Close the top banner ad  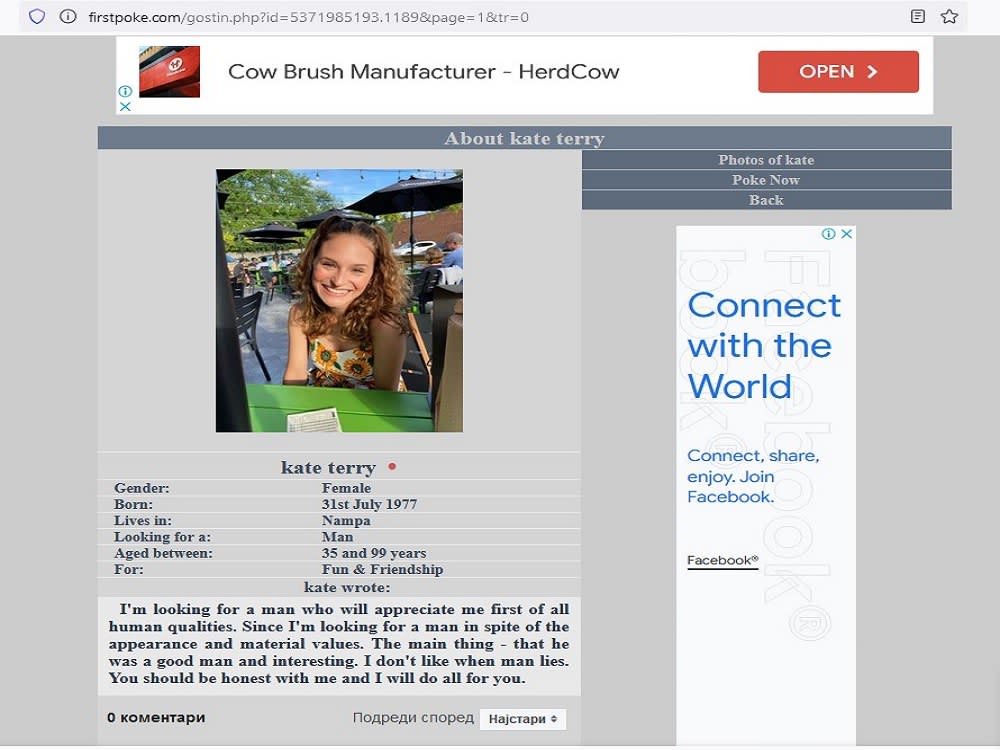pyautogui.click(x=125, y=107)
